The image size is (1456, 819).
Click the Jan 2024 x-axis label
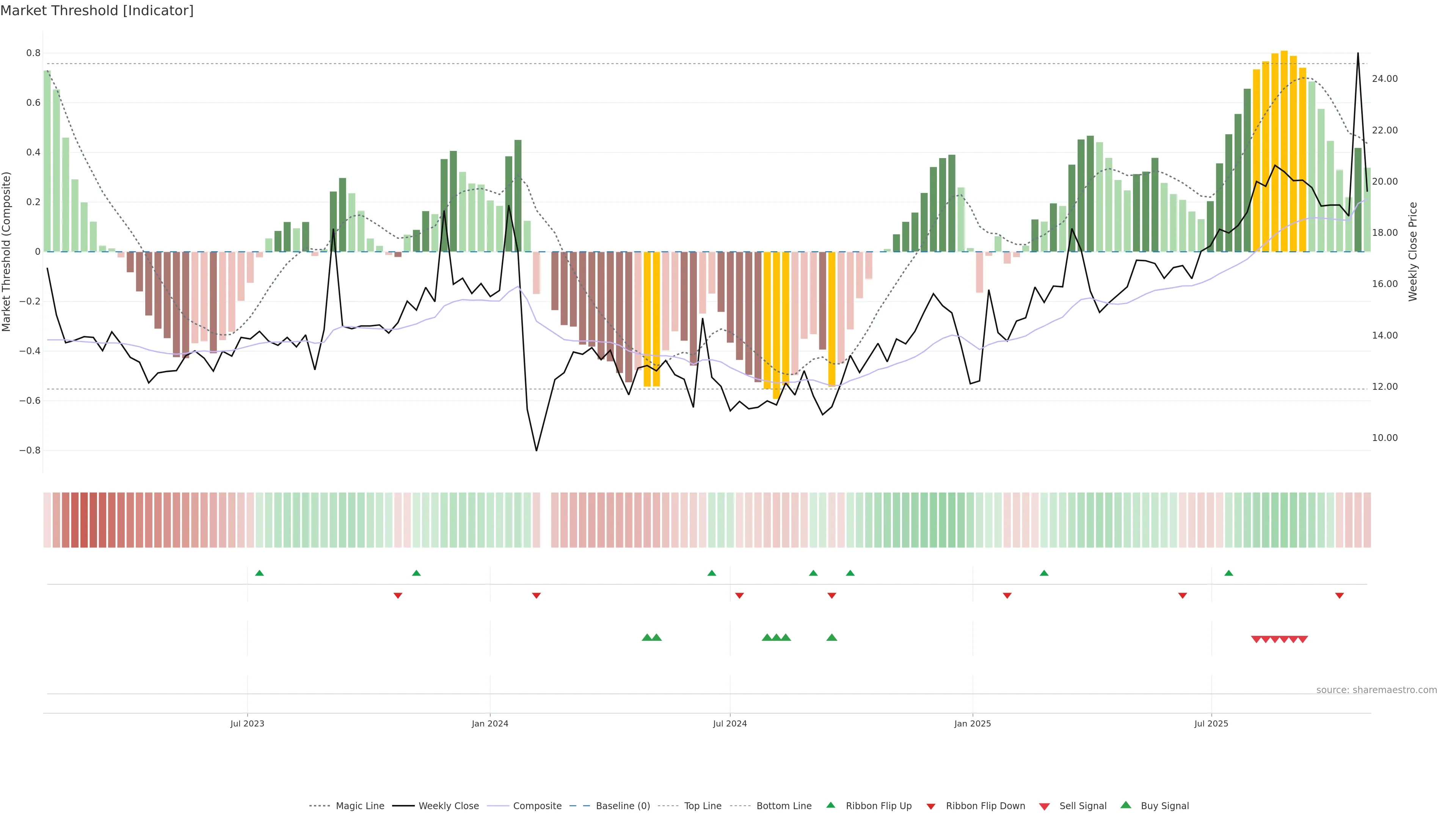click(490, 723)
